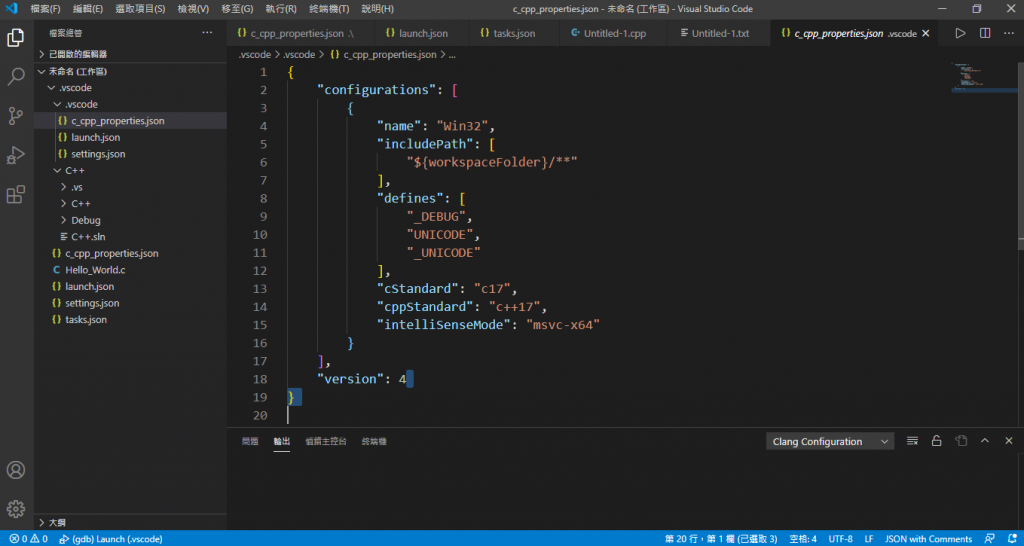Open the breadcrumb ellipsis after c_cpp_properties.json

[452, 55]
